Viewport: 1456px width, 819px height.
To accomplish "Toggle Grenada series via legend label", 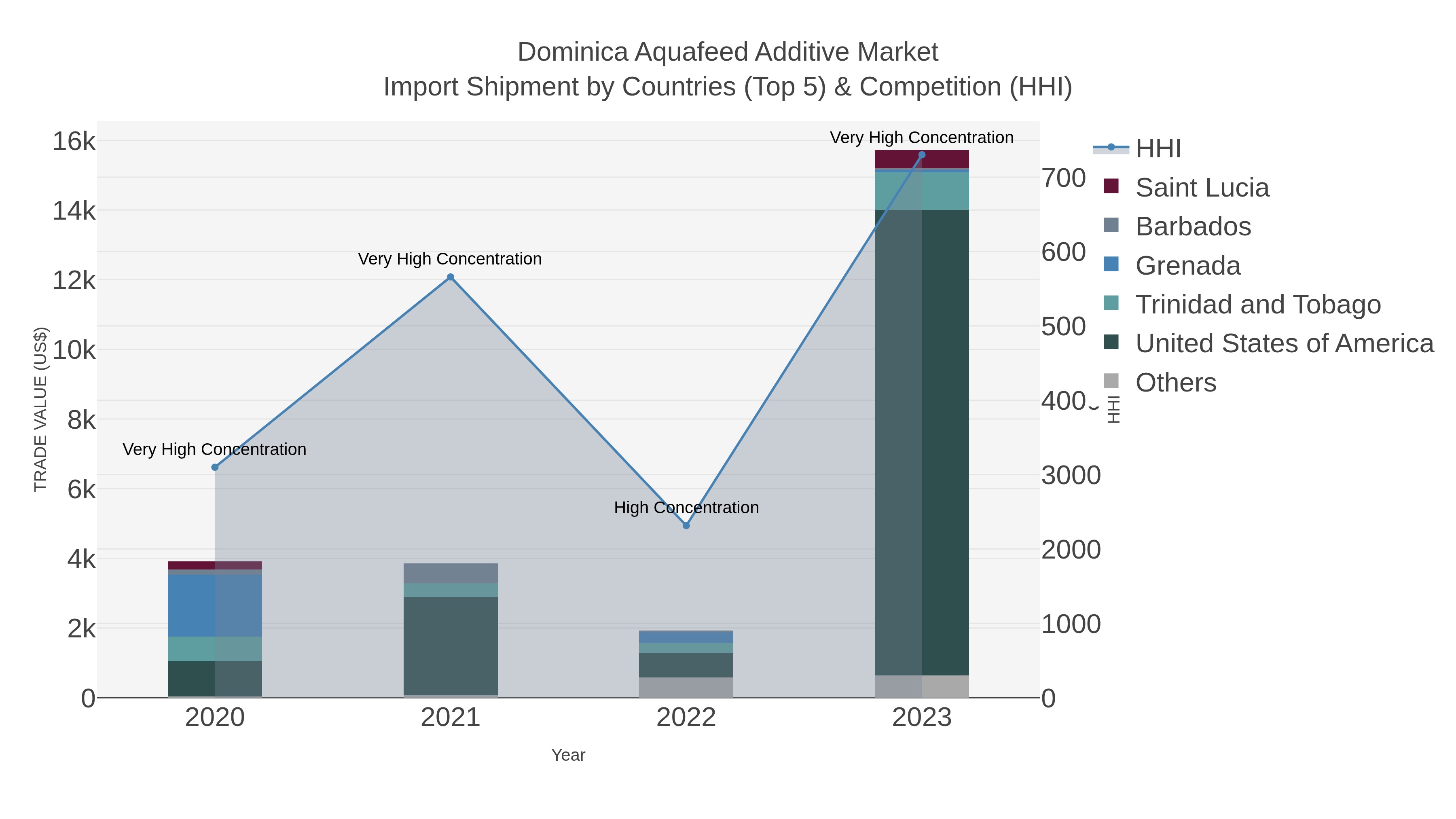I will click(x=1188, y=266).
